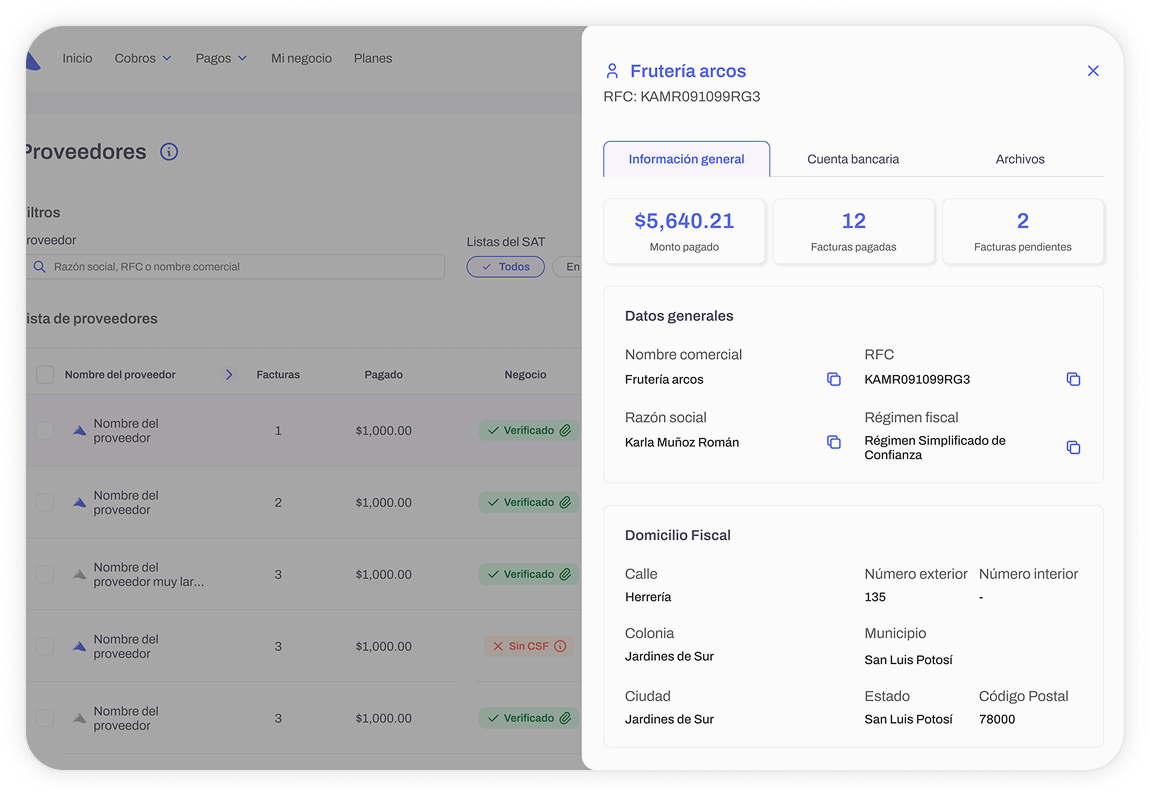The image size is (1150, 796).
Task: Open the Archivos tab
Action: [1020, 159]
